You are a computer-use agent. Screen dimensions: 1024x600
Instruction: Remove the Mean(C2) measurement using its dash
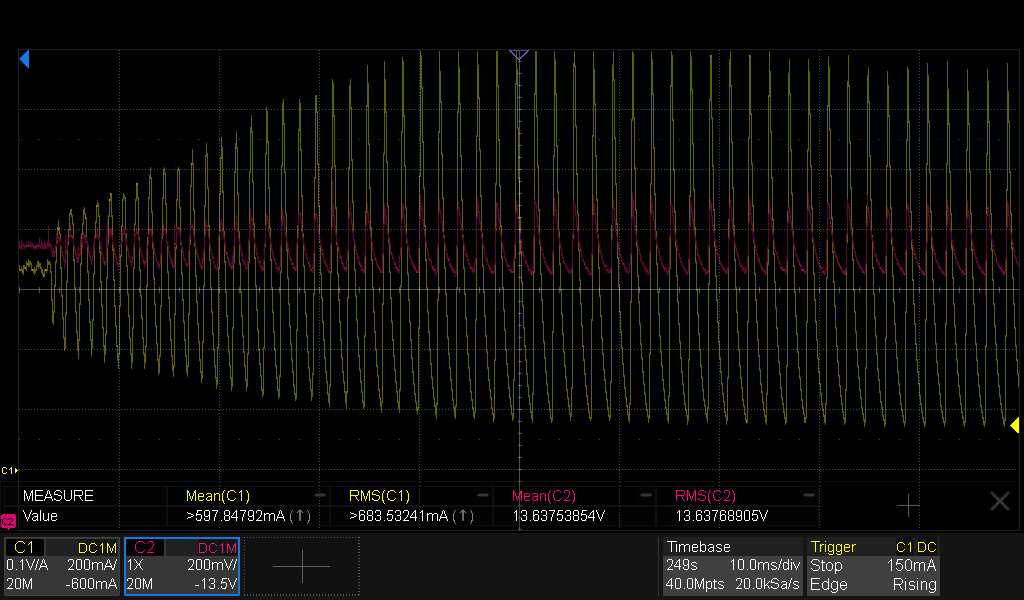coord(645,496)
